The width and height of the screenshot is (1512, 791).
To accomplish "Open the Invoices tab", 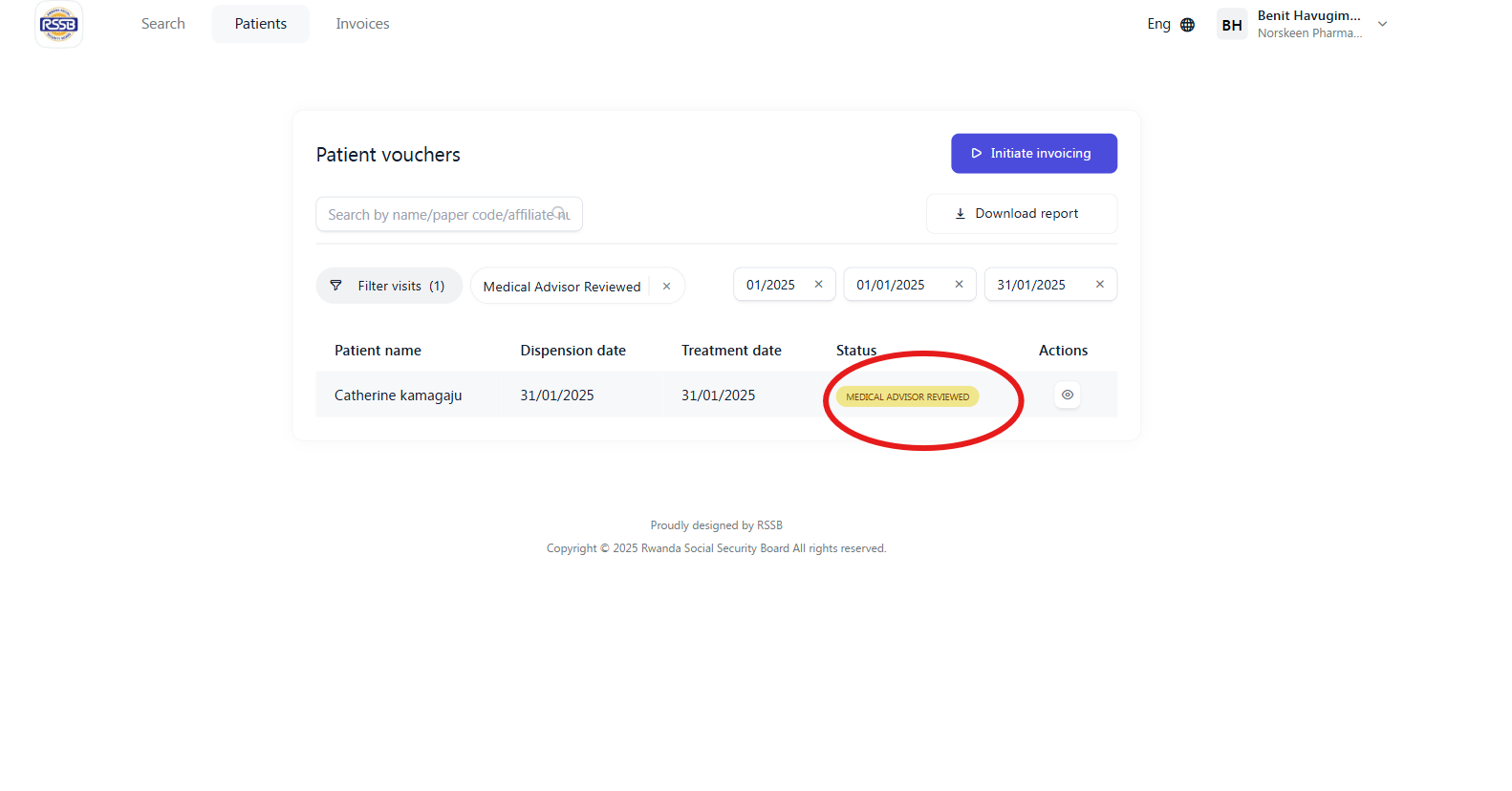I will [x=362, y=24].
